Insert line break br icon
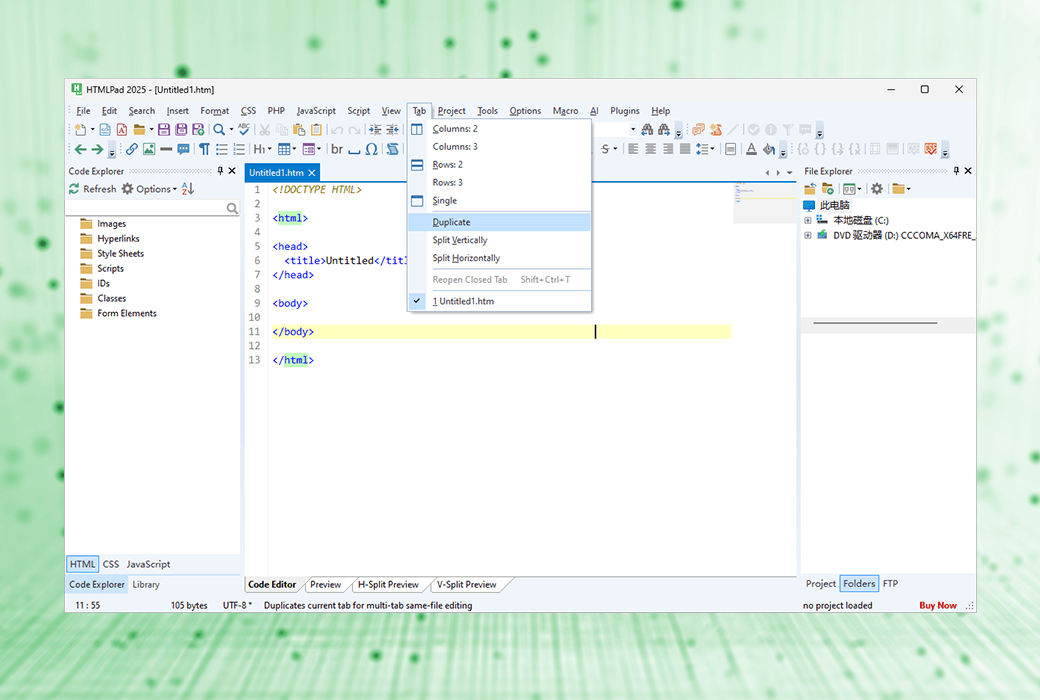 [x=337, y=149]
